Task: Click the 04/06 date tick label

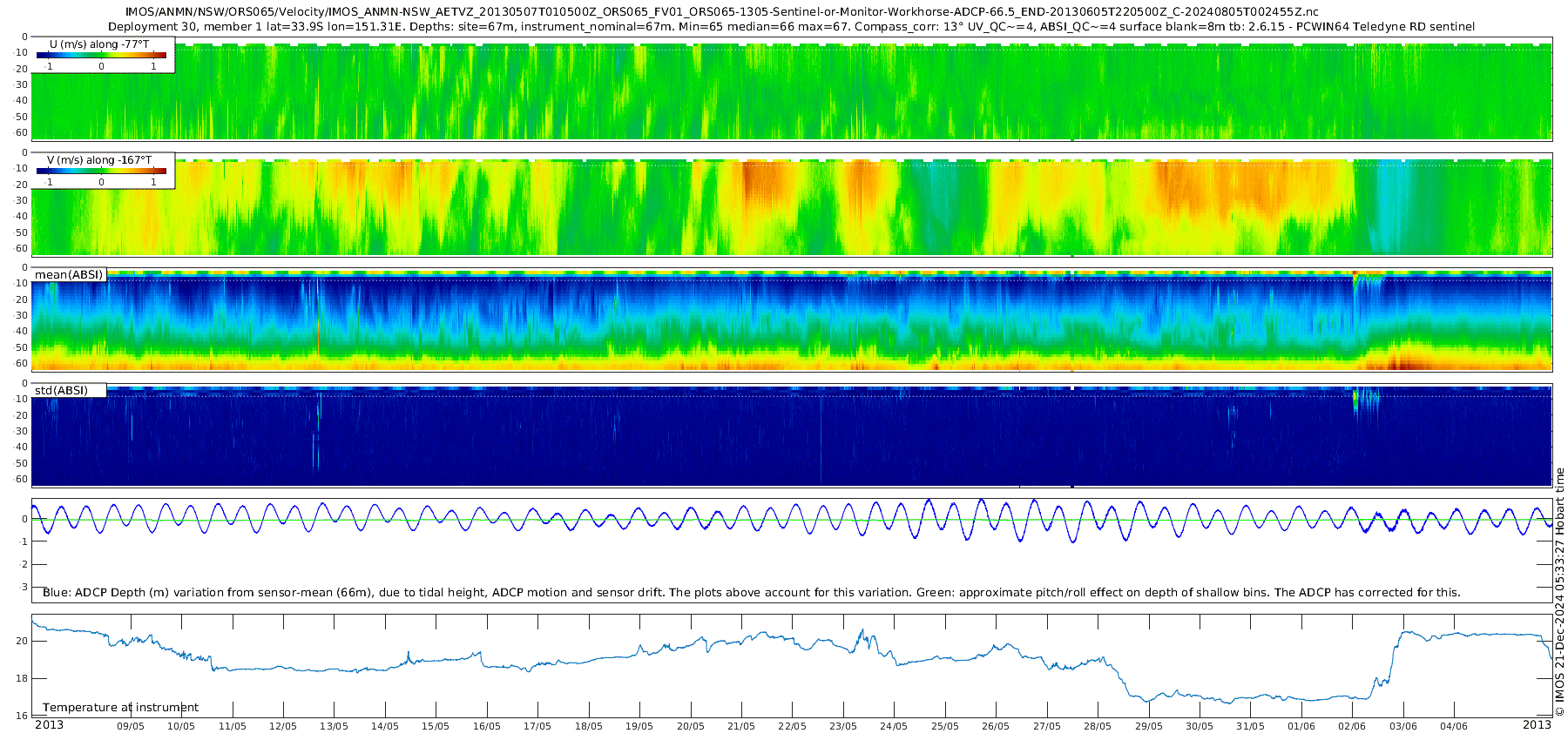Action: coord(1454,726)
